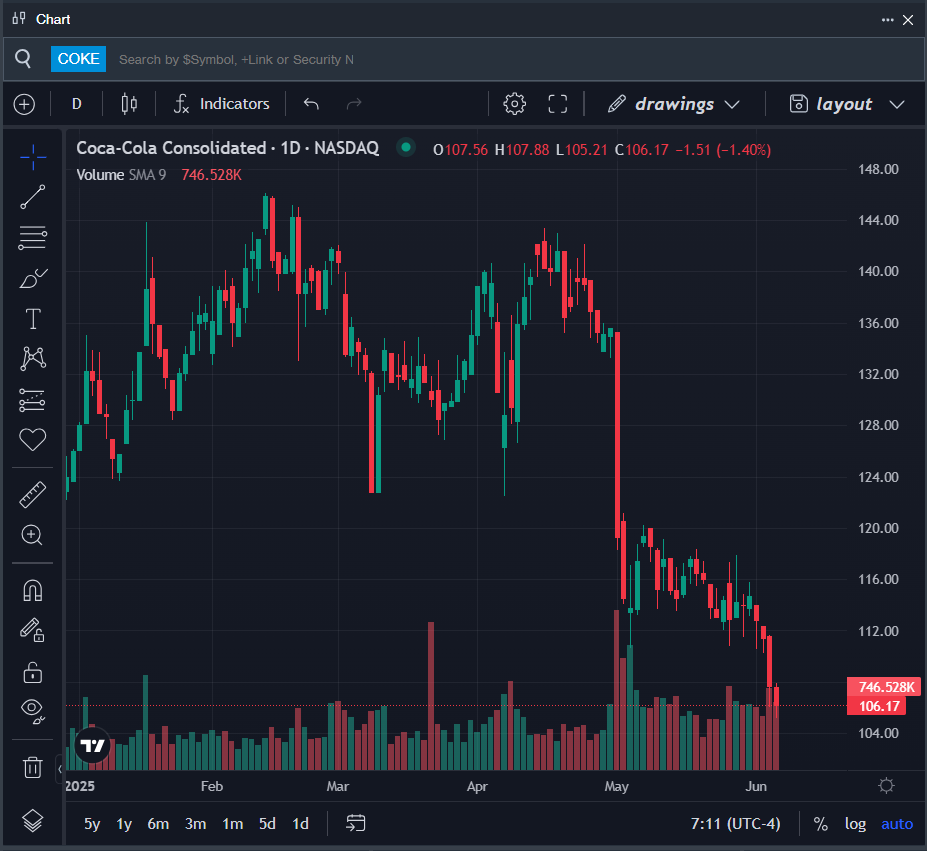The image size is (927, 851).
Task: Select the brush drawing tool
Action: click(33, 279)
